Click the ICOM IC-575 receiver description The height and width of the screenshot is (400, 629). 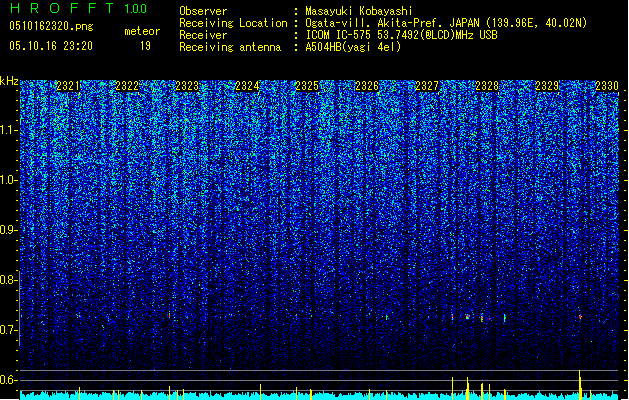pos(402,35)
